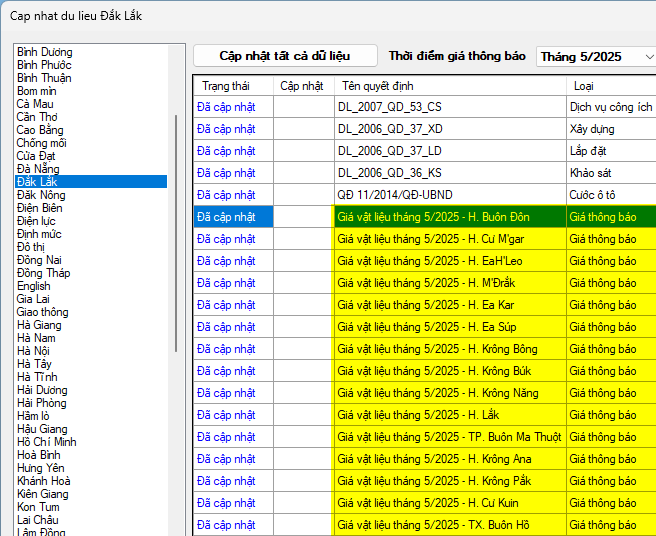Click 'Giá vật liệu tháng 5/2025 - H. Ea Kar'

pyautogui.click(x=450, y=305)
